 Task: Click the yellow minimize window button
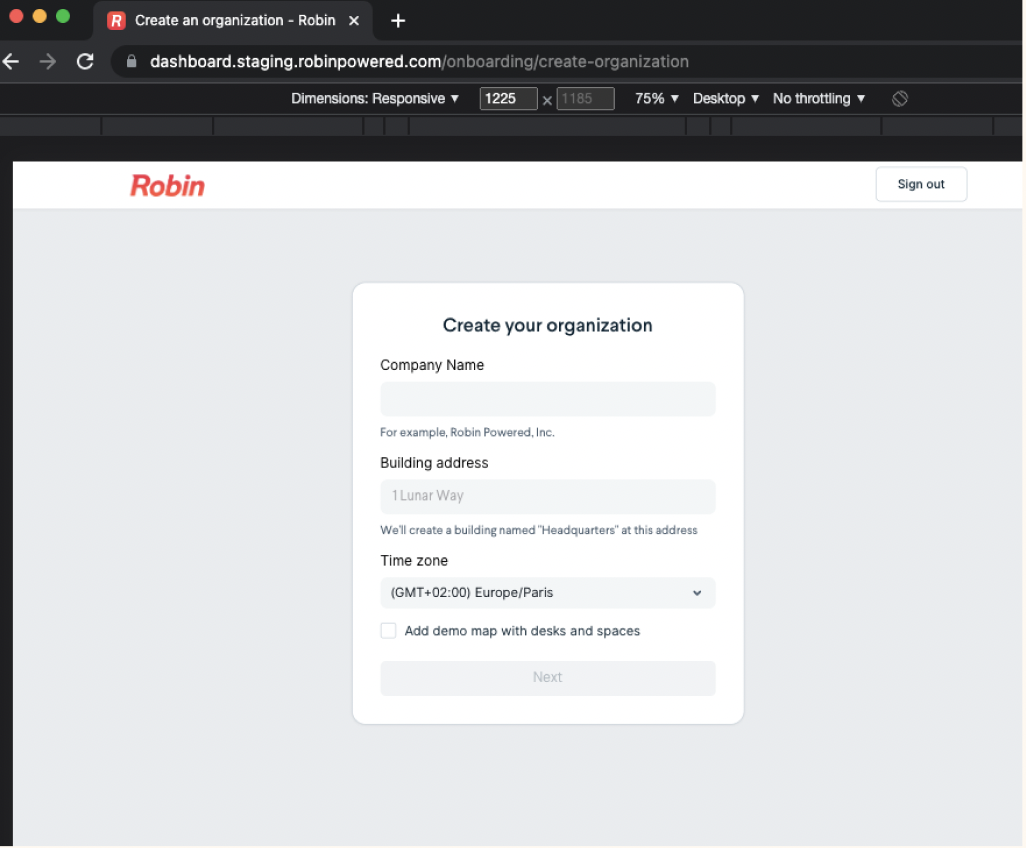click(40, 16)
